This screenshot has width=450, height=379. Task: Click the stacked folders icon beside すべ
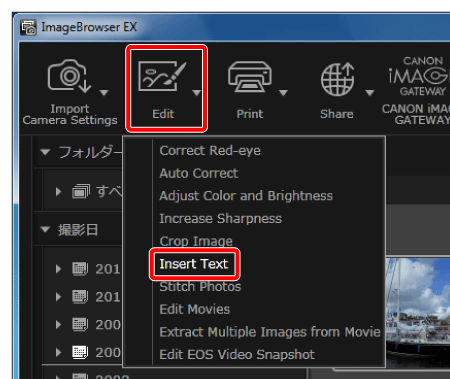point(81,191)
